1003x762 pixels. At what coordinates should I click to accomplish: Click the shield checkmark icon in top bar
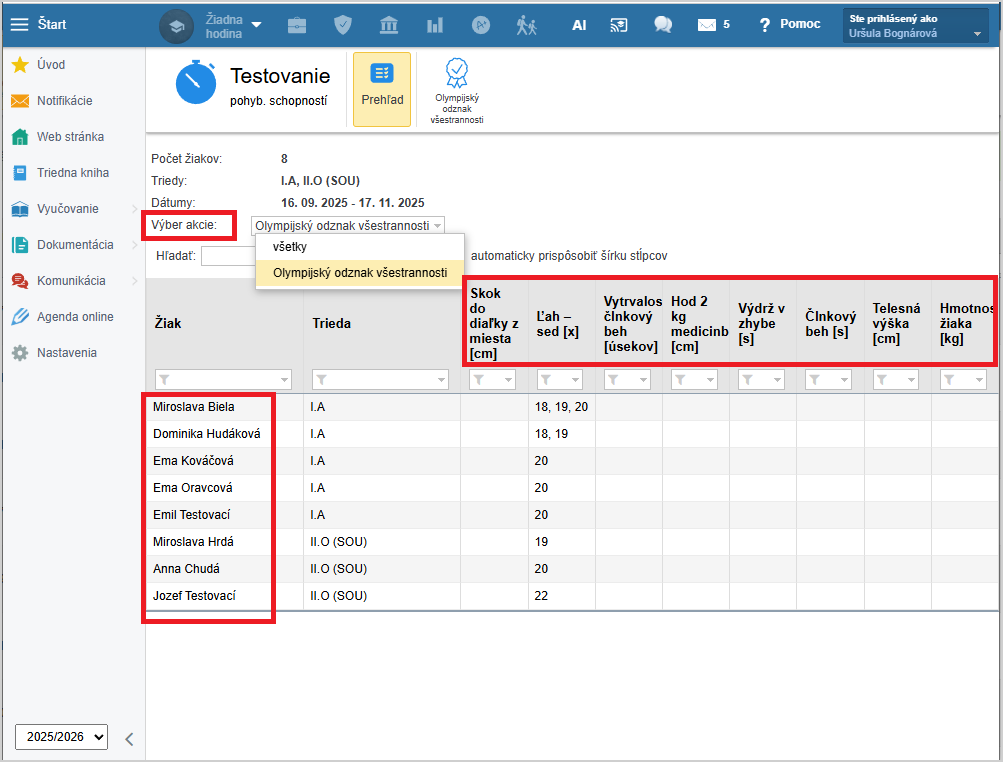point(343,25)
